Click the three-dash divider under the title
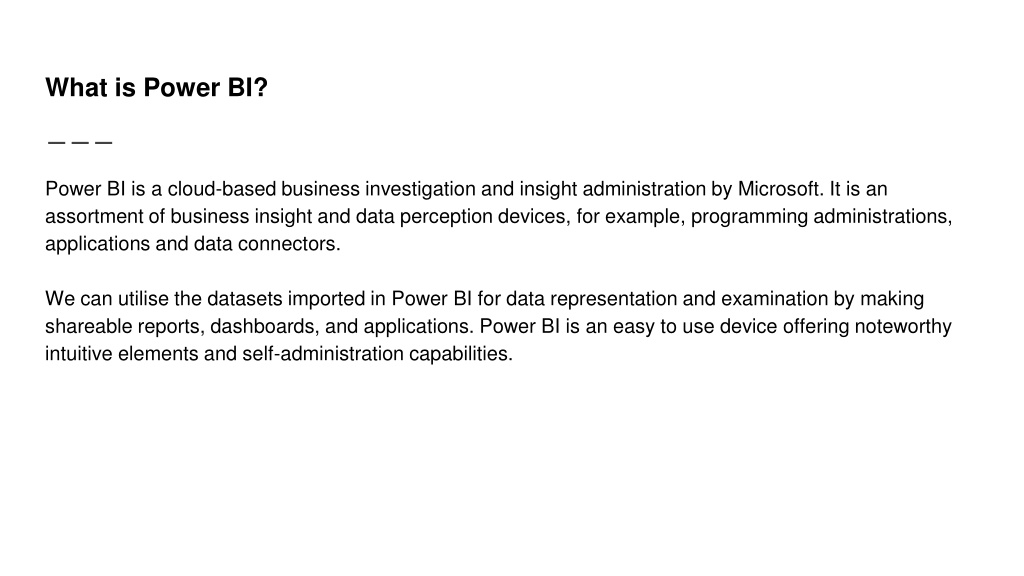1024x576 pixels. click(80, 142)
